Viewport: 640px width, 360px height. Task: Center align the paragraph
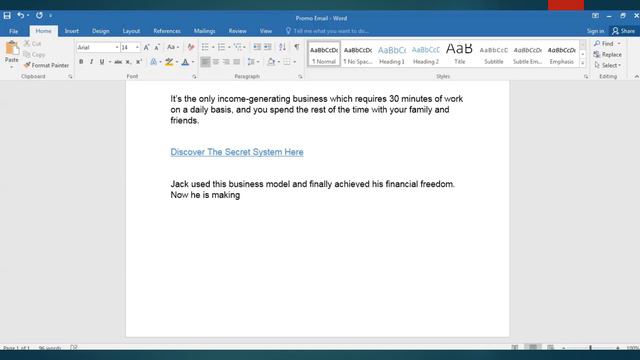(x=216, y=62)
